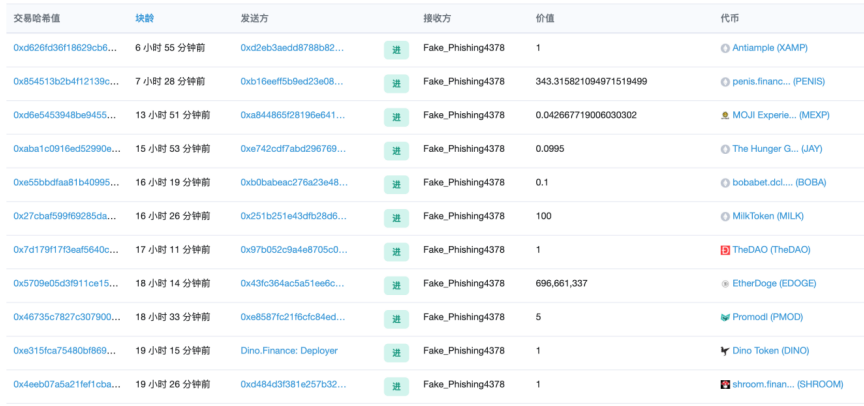Click the shroom.finance token icon
The width and height of the screenshot is (864, 406).
725,384
